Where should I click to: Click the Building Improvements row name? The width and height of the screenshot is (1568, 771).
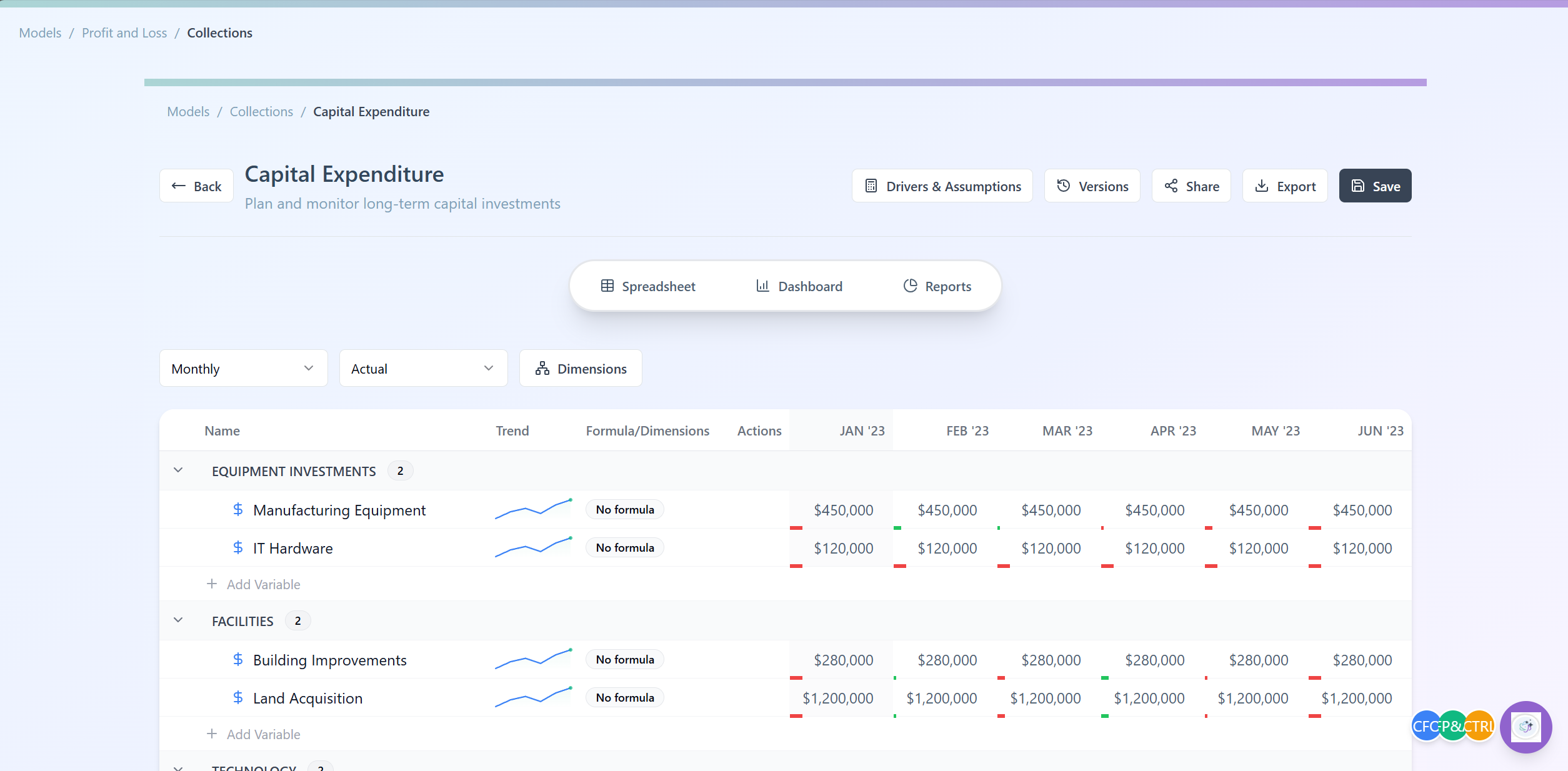[x=329, y=660]
